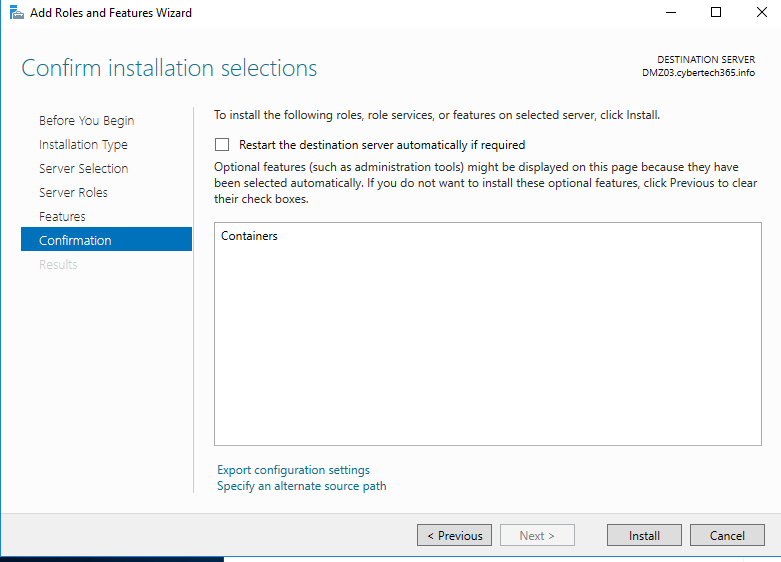The image size is (781, 562).
Task: Cancel the Add Roles and Features Wizard
Action: (727, 536)
